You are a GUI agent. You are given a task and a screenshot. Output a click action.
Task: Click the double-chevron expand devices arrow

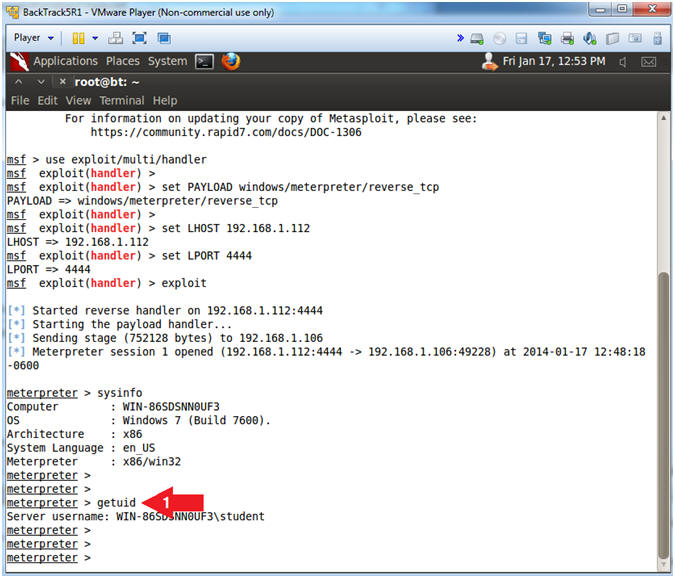[460, 38]
